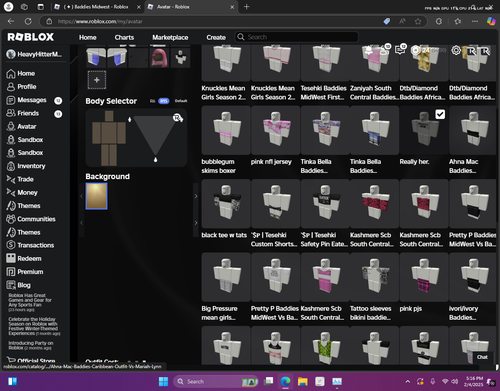
Task: Open Microsoft Edge from the taskbar
Action: (285, 381)
